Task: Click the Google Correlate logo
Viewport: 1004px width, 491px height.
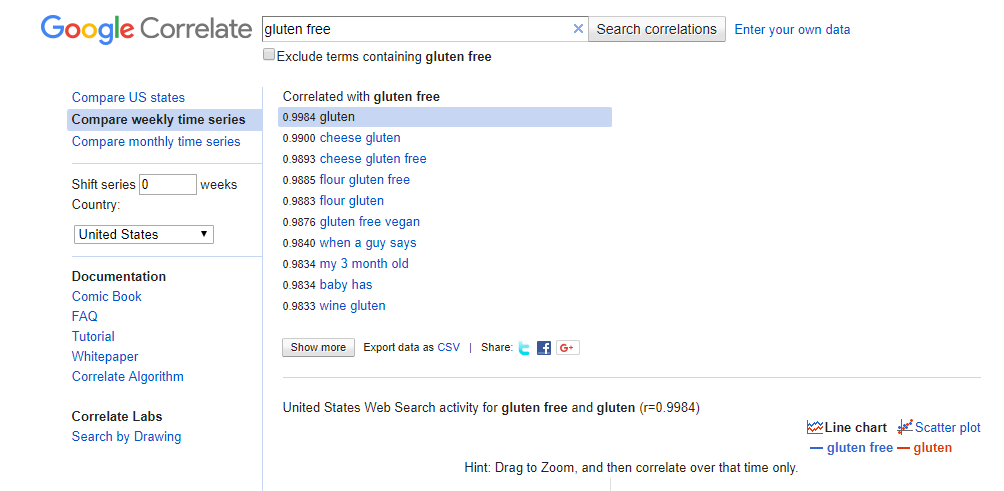Action: pyautogui.click(x=146, y=29)
